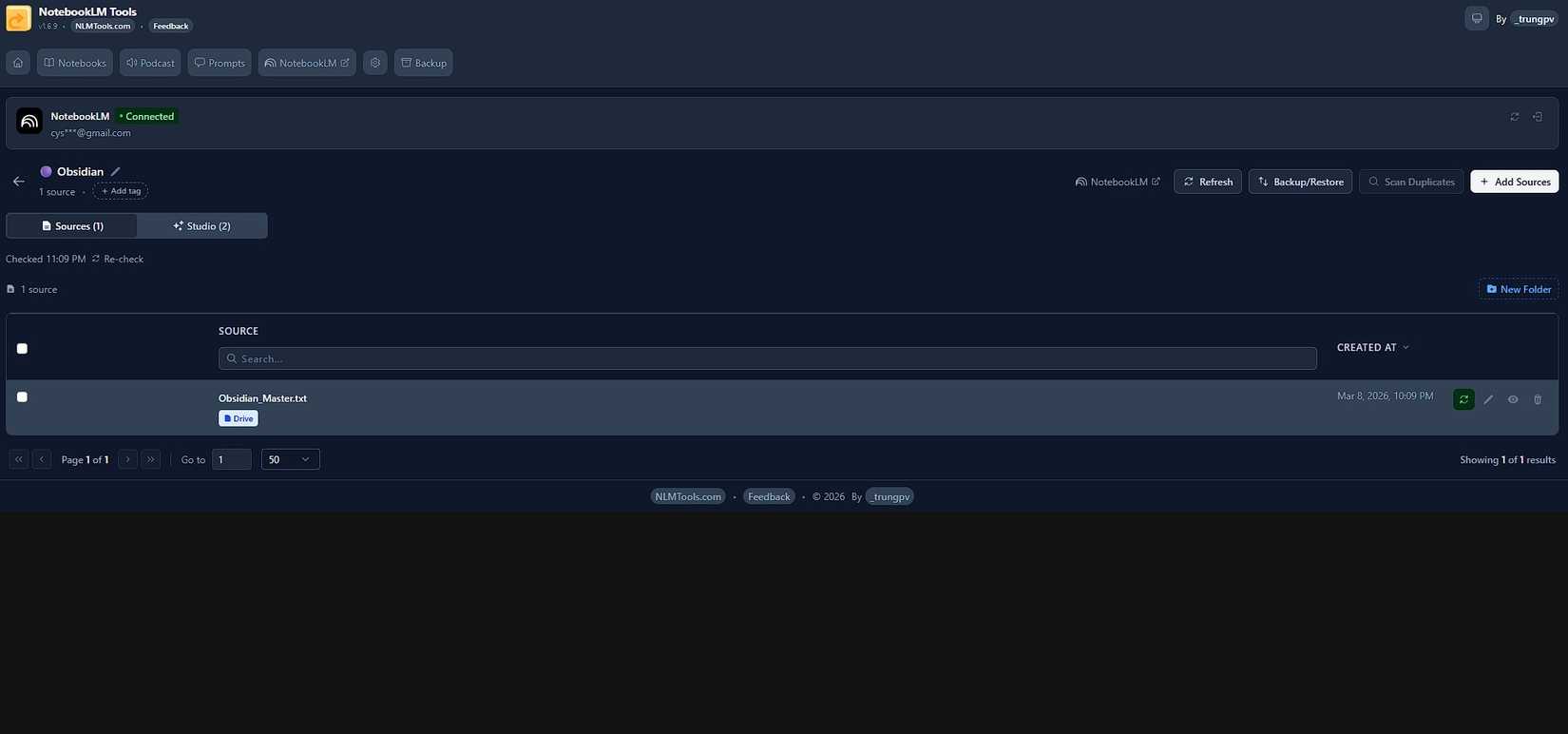The image size is (1568, 734).
Task: Delete Obsidian_Master.txt with the trash icon
Action: click(1538, 399)
